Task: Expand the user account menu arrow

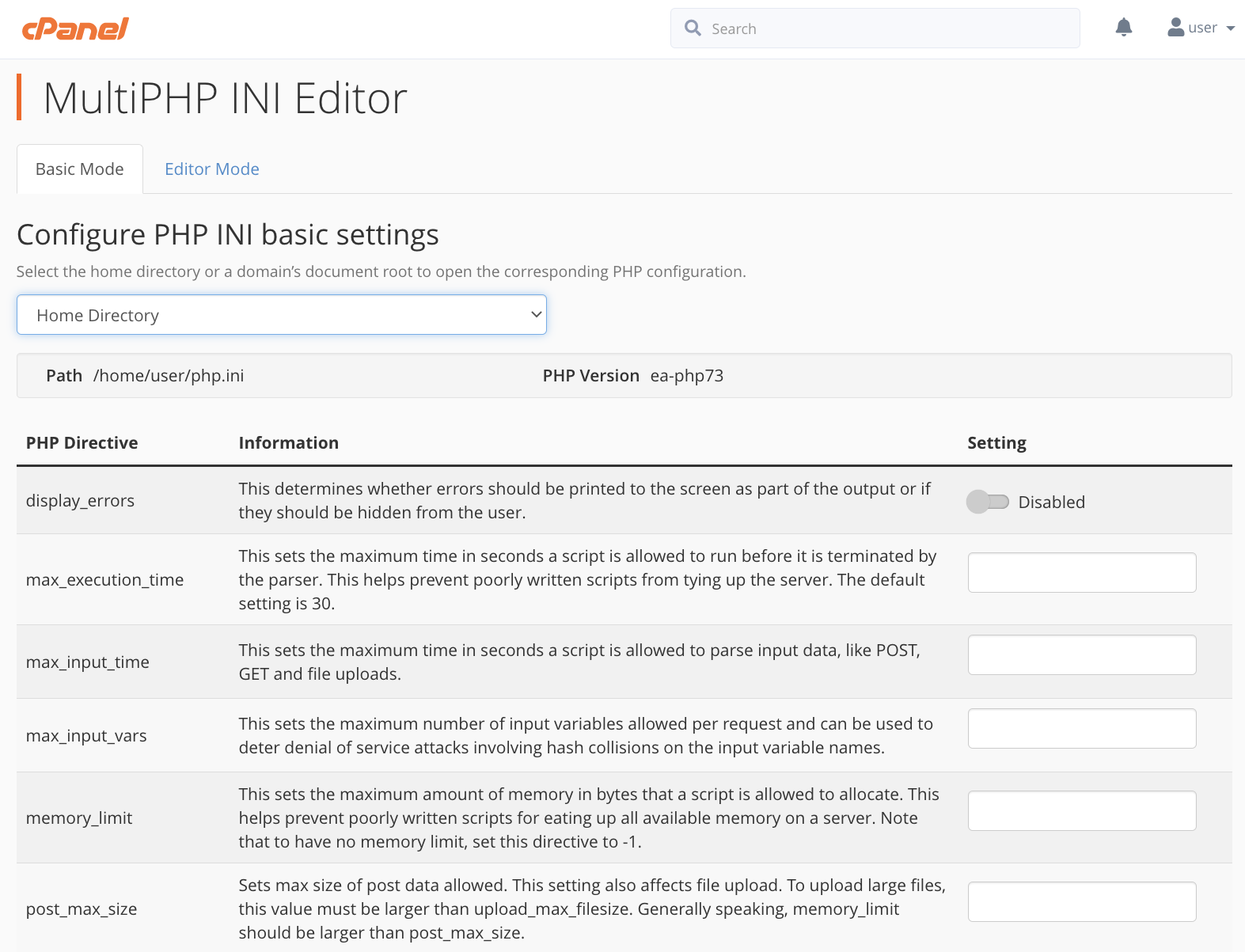Action: tap(1230, 28)
